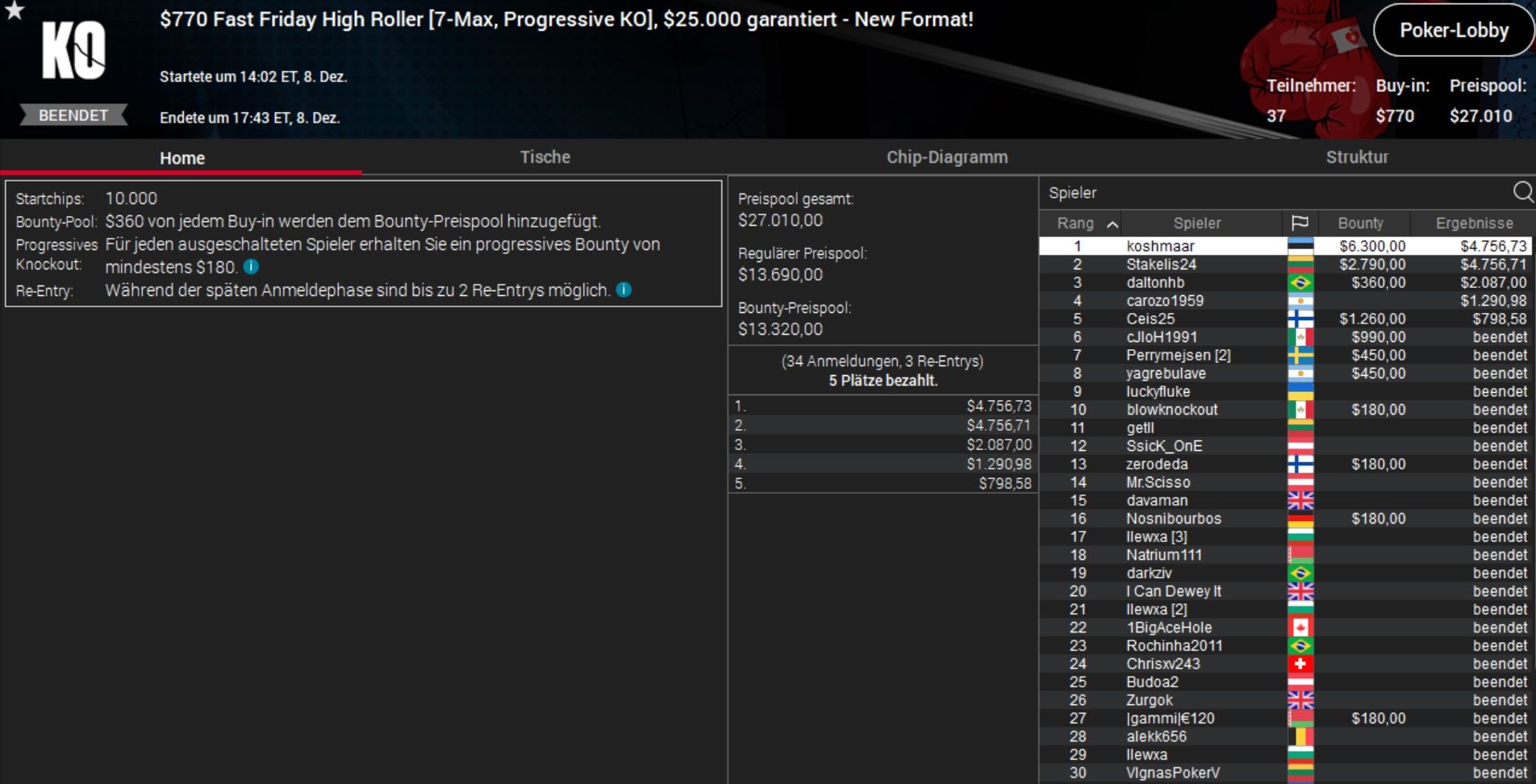1536x784 pixels.
Task: Open the Poker-Lobby button
Action: (1454, 31)
